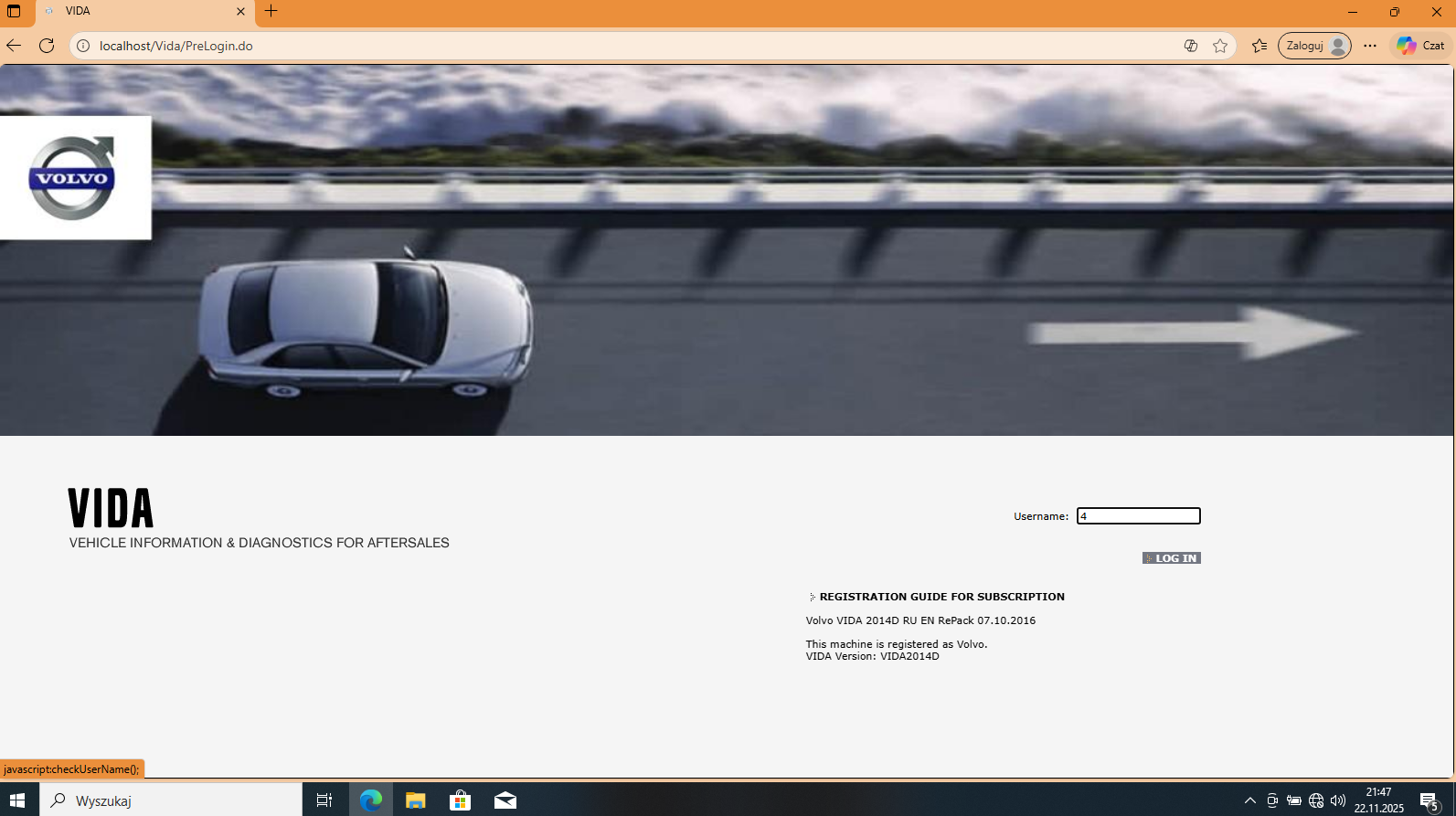Click the address bar URL
This screenshot has height=816, width=1456.
(x=175, y=46)
